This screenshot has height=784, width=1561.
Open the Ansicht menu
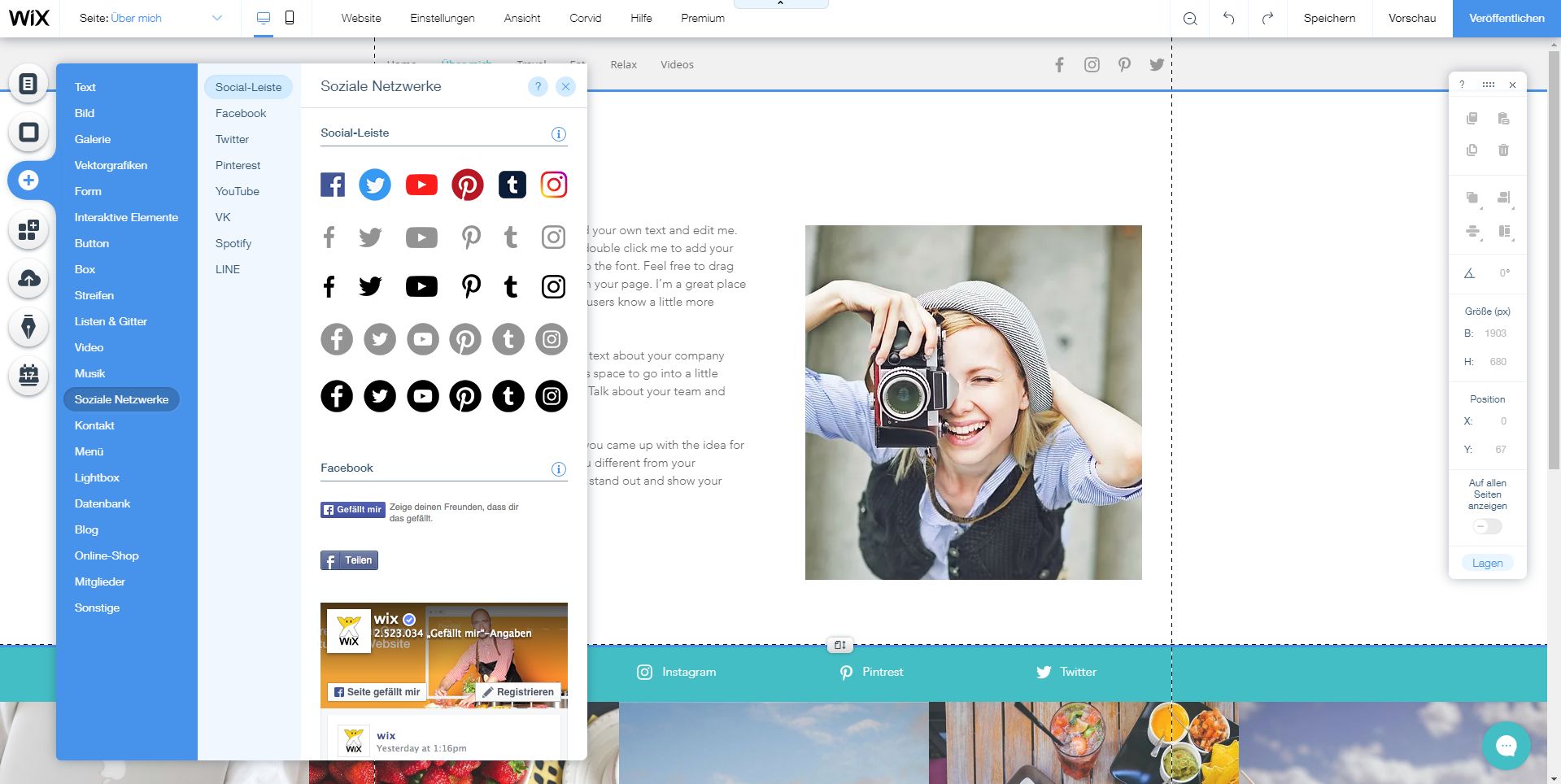(x=522, y=18)
